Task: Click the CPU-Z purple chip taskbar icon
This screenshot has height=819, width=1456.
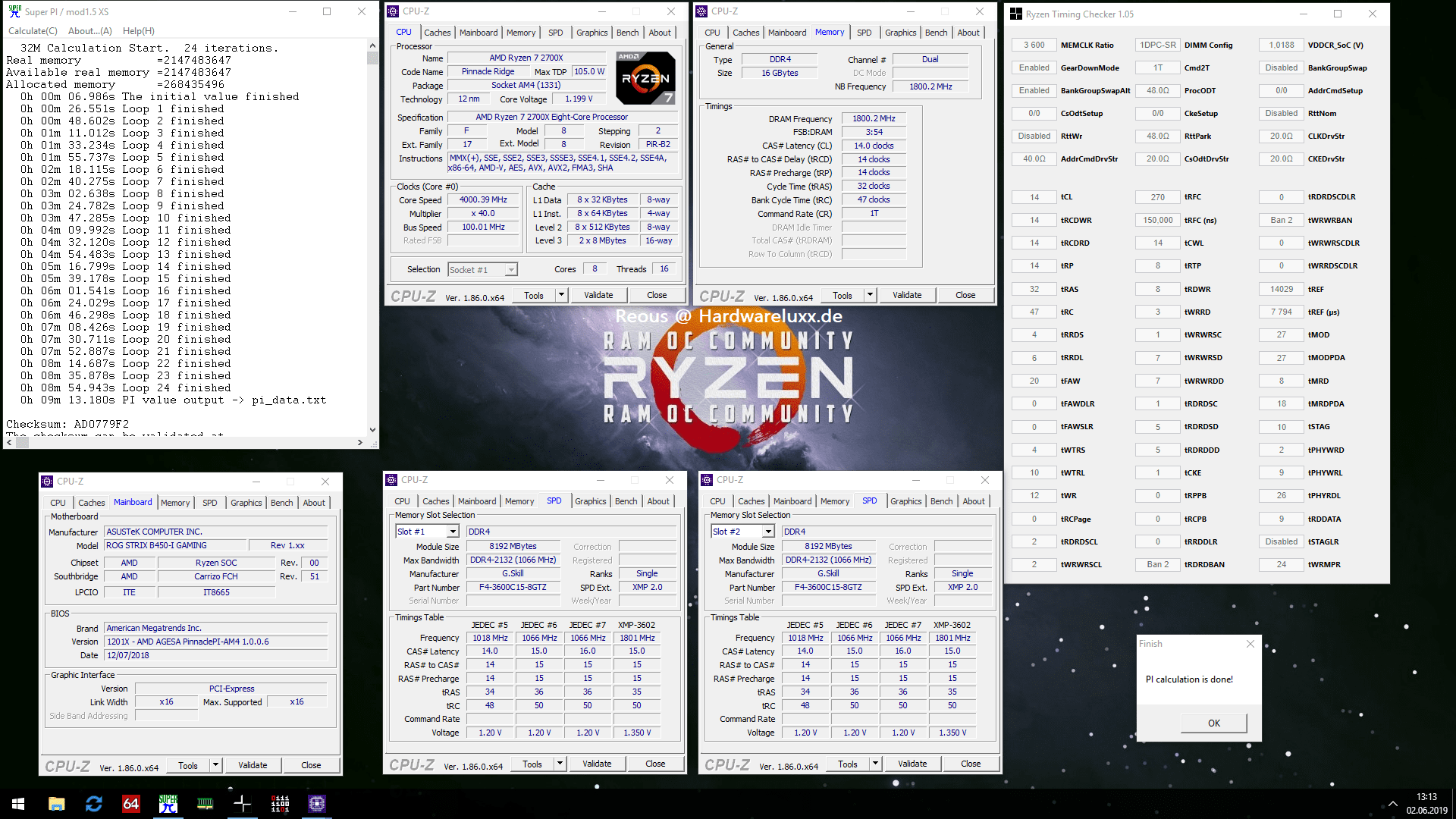Action: coord(317,804)
